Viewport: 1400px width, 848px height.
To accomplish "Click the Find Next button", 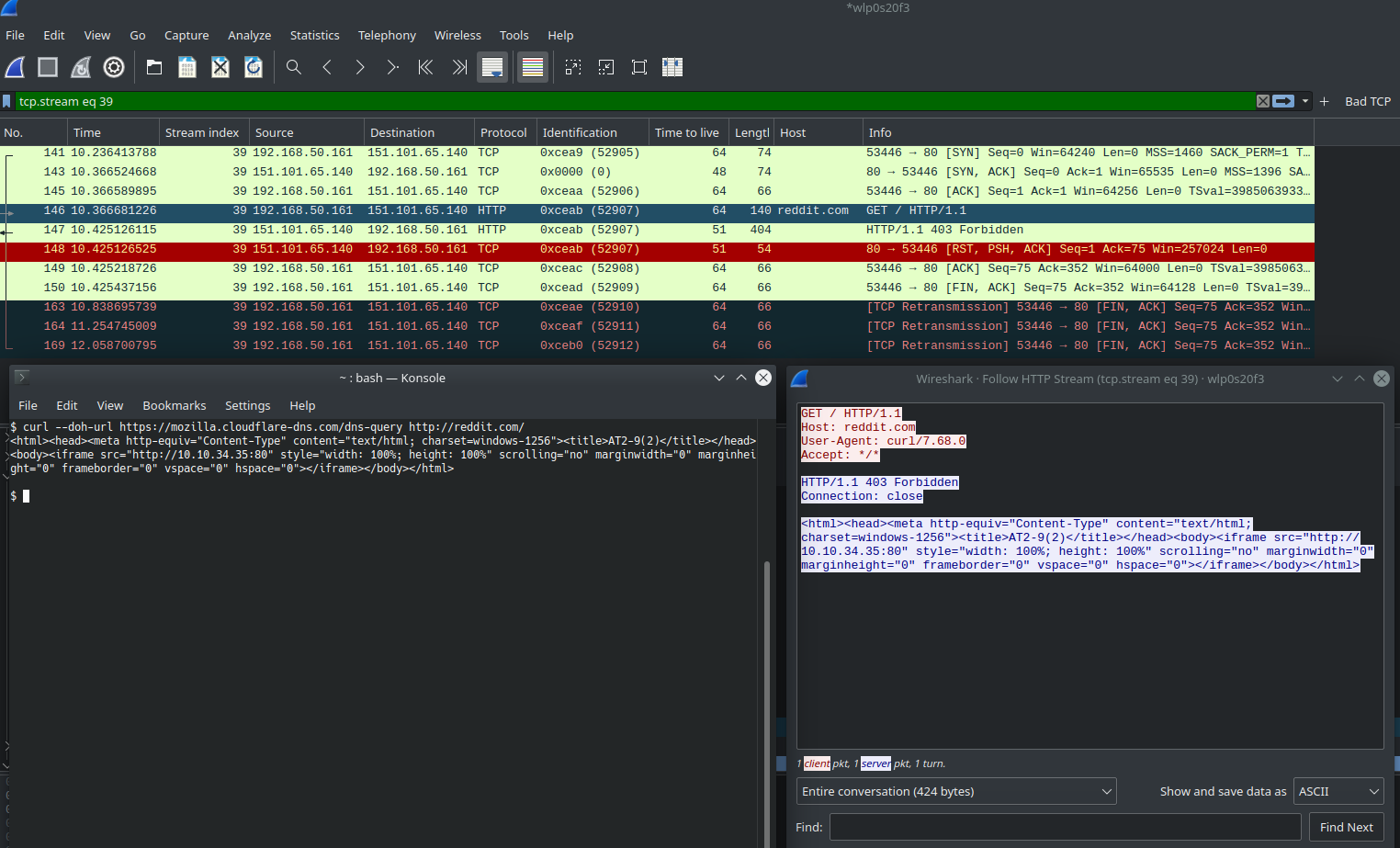I will coord(1346,827).
